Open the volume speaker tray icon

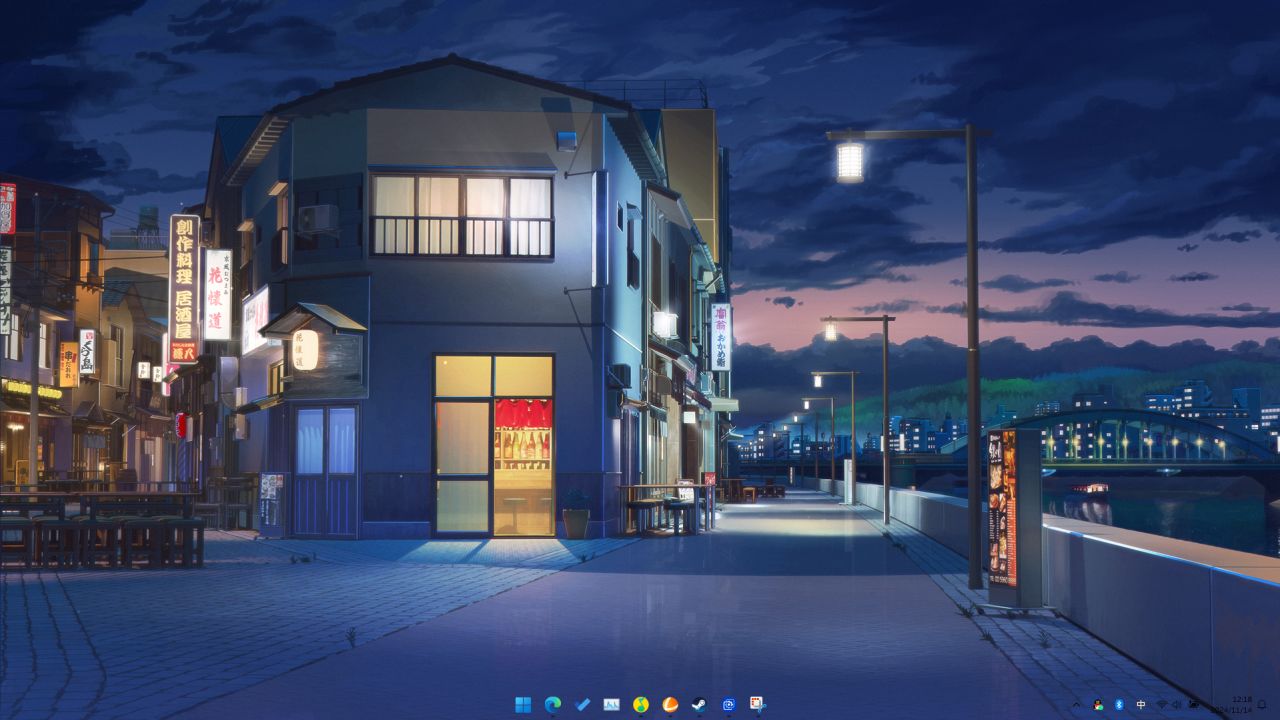pyautogui.click(x=1176, y=704)
